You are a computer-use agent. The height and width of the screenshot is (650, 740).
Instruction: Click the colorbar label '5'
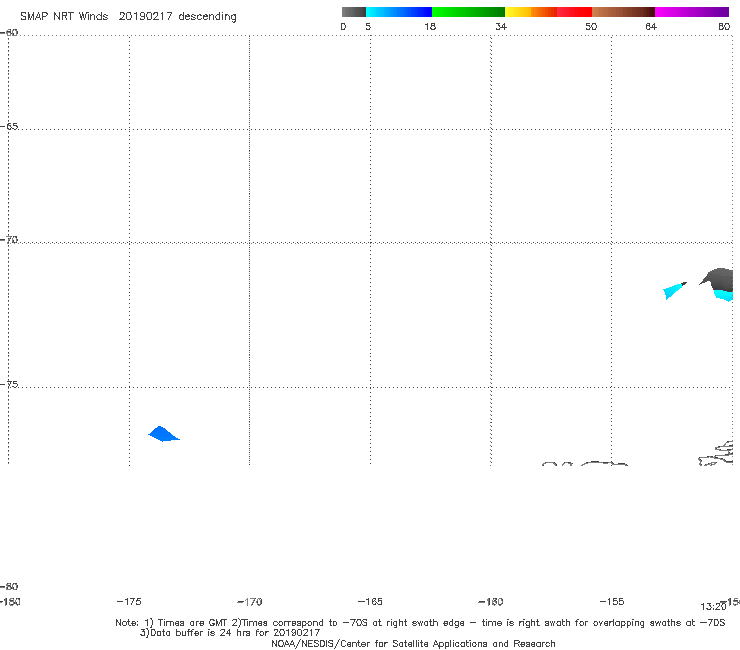coord(368,27)
